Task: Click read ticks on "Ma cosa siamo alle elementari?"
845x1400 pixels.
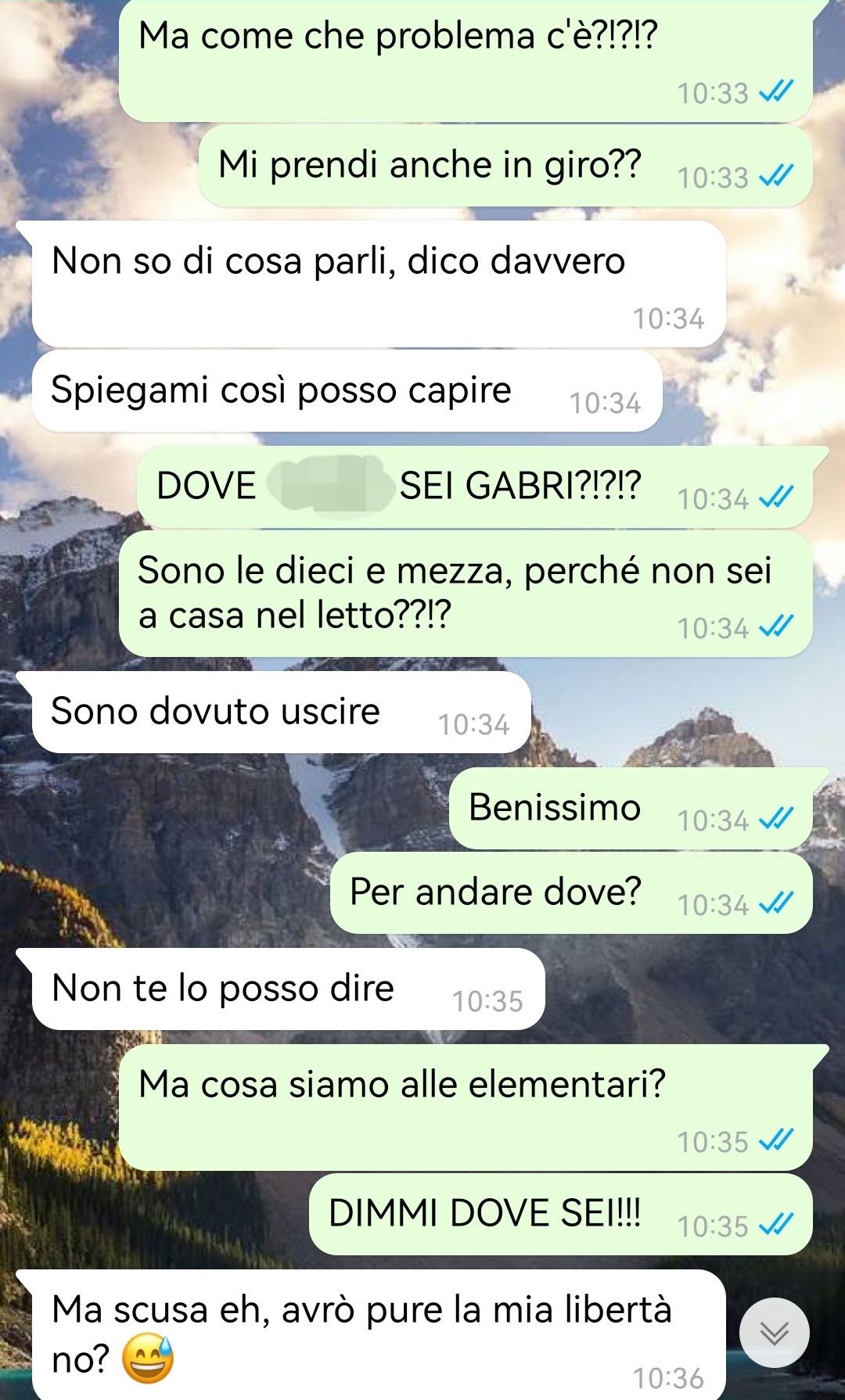Action: point(776,1140)
